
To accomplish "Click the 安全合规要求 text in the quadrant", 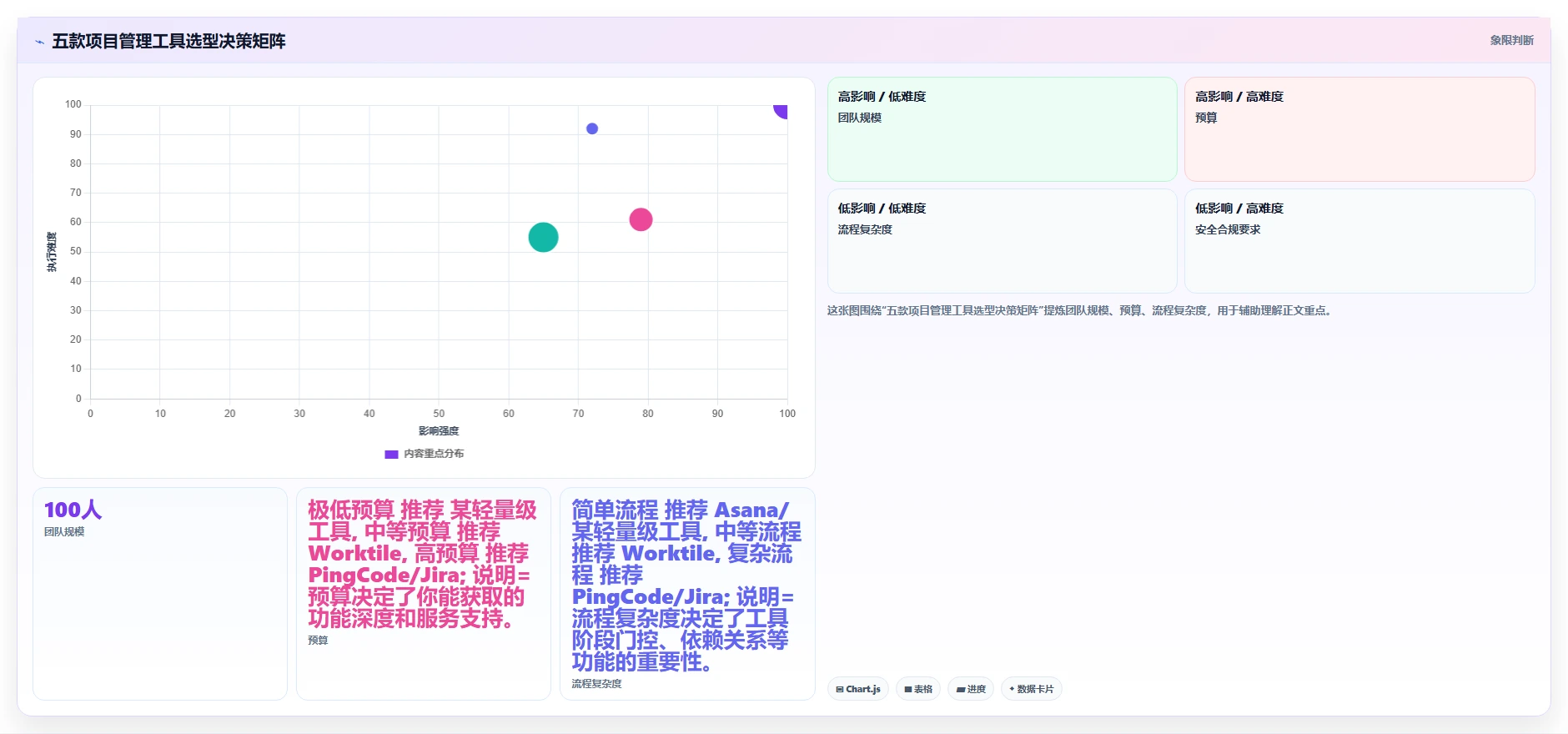I will [x=1228, y=229].
